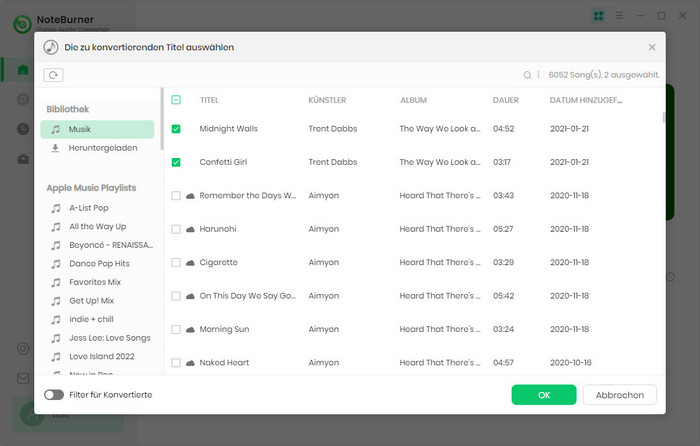
Task: Click Trent Dabbs artist in Midnight Walls row
Action: coord(333,129)
